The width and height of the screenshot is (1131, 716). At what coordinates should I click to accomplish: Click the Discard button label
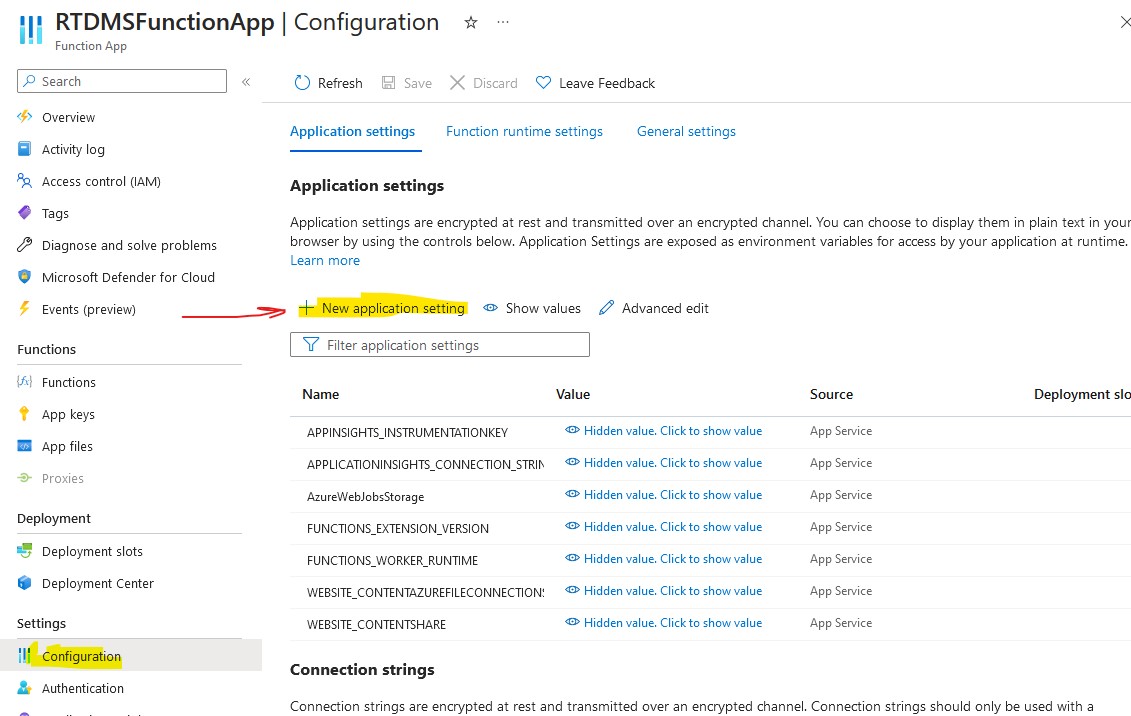(x=495, y=83)
